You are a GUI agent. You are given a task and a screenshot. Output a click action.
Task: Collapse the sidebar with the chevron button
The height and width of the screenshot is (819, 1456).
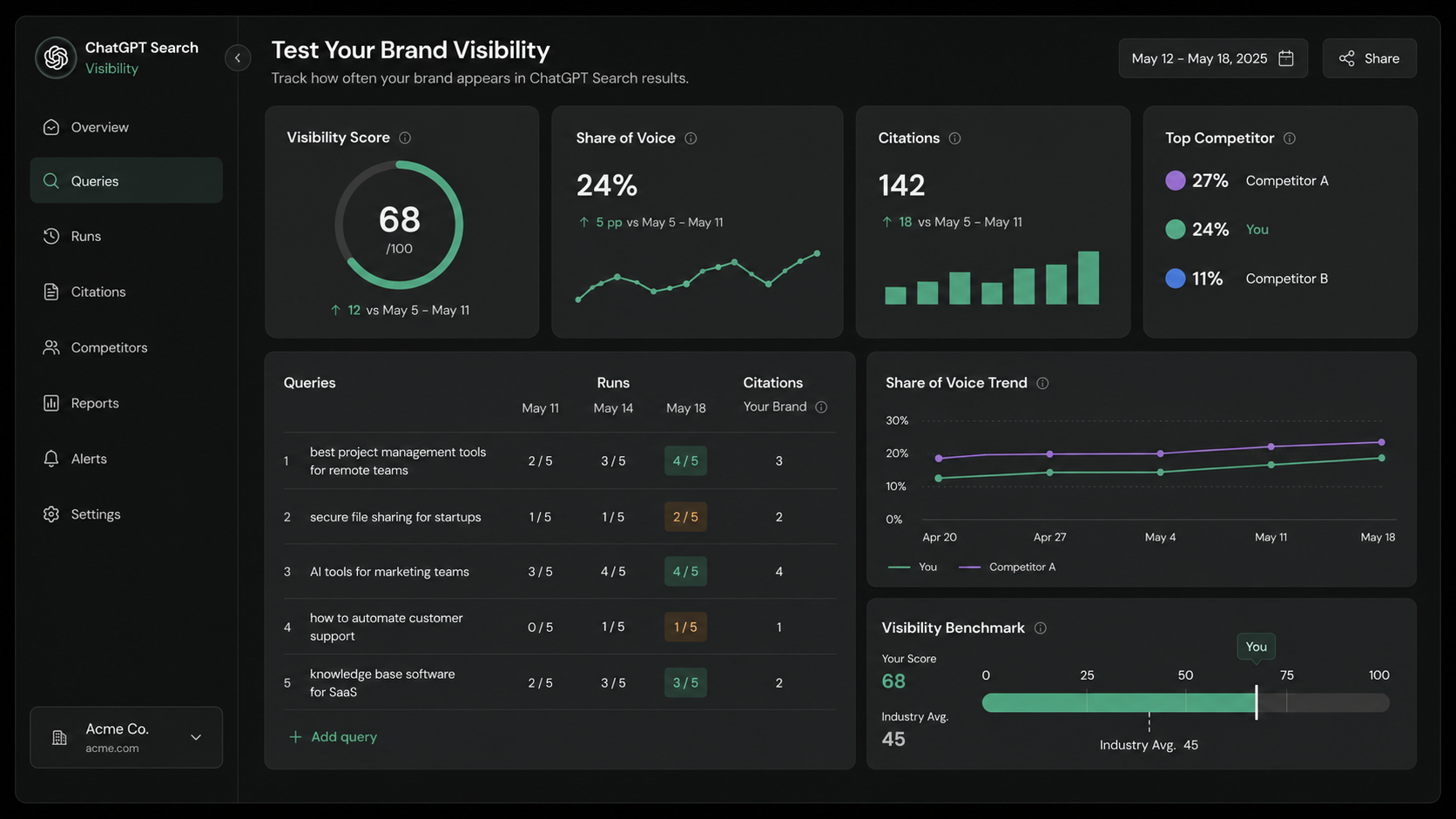click(238, 57)
